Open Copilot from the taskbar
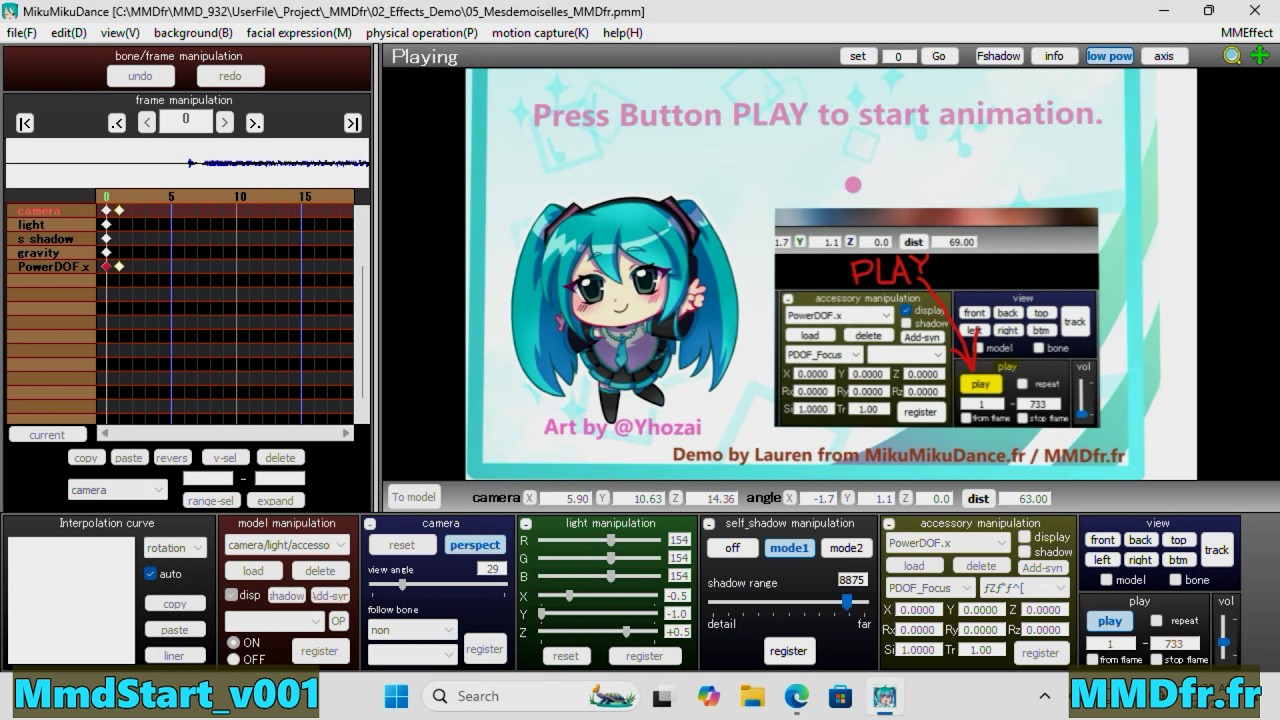Screen dimensions: 1280x720 click(709, 696)
